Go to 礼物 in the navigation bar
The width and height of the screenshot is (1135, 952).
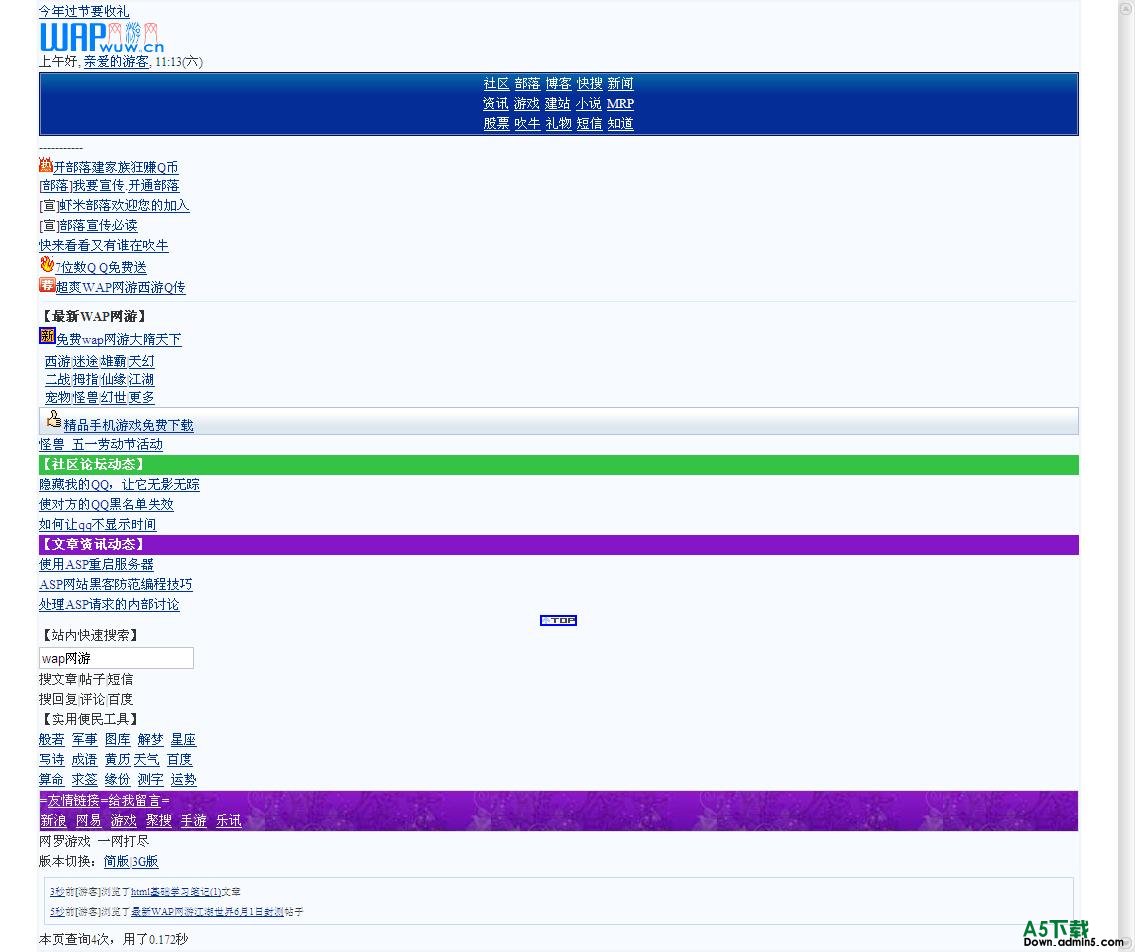pyautogui.click(x=559, y=124)
